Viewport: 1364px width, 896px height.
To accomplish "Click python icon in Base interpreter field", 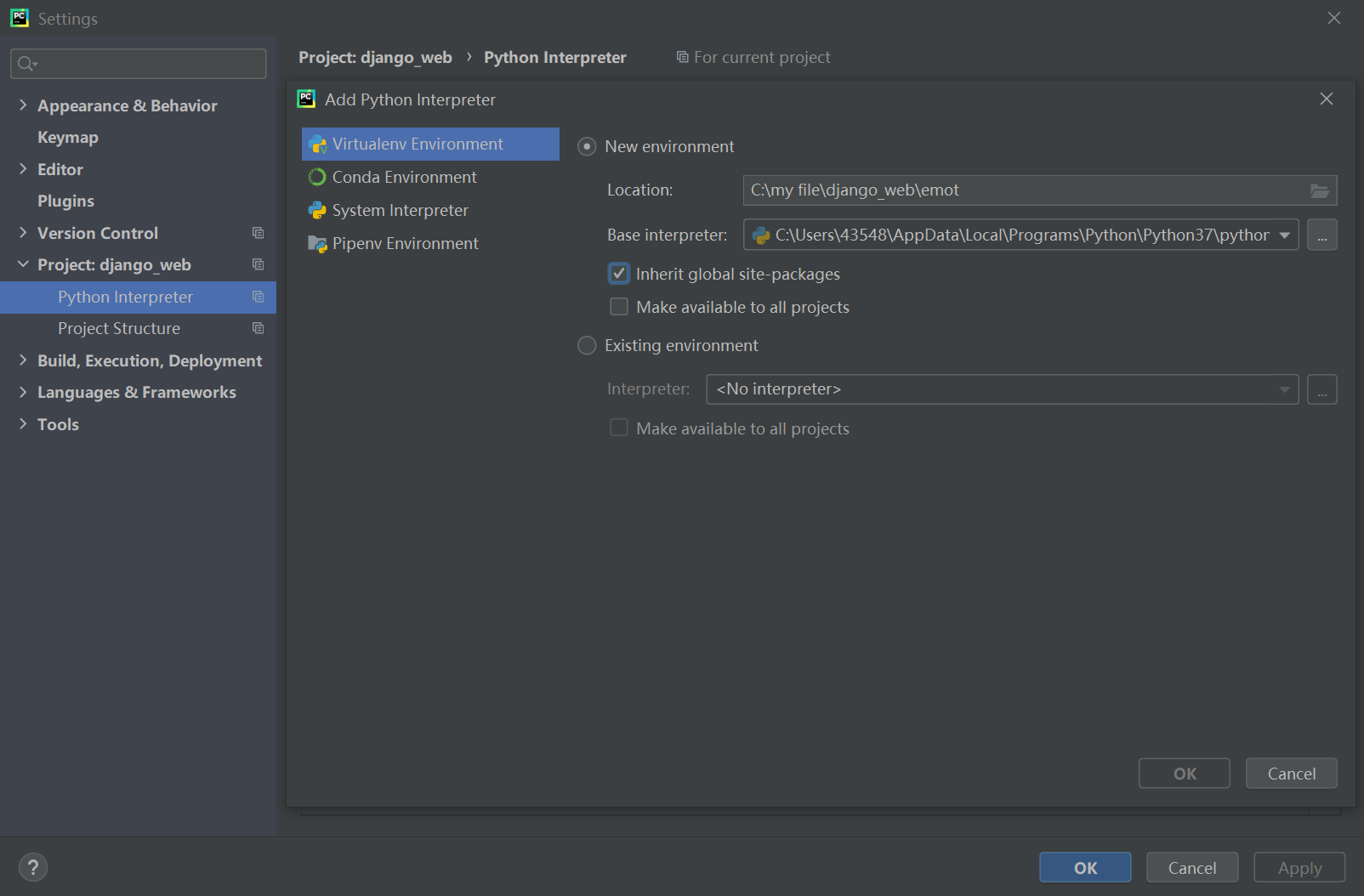I will pyautogui.click(x=761, y=235).
